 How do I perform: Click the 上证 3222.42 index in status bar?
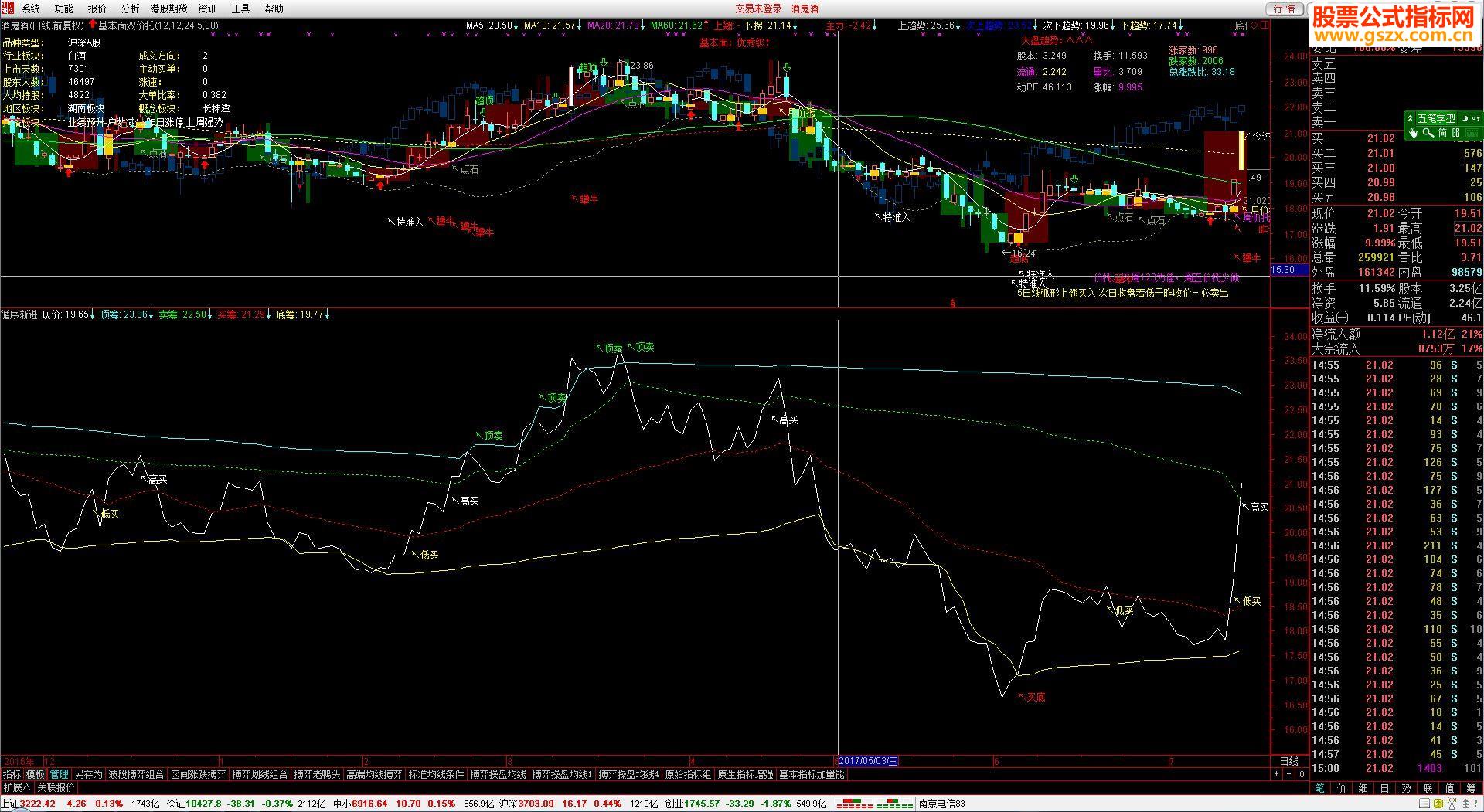coord(28,804)
